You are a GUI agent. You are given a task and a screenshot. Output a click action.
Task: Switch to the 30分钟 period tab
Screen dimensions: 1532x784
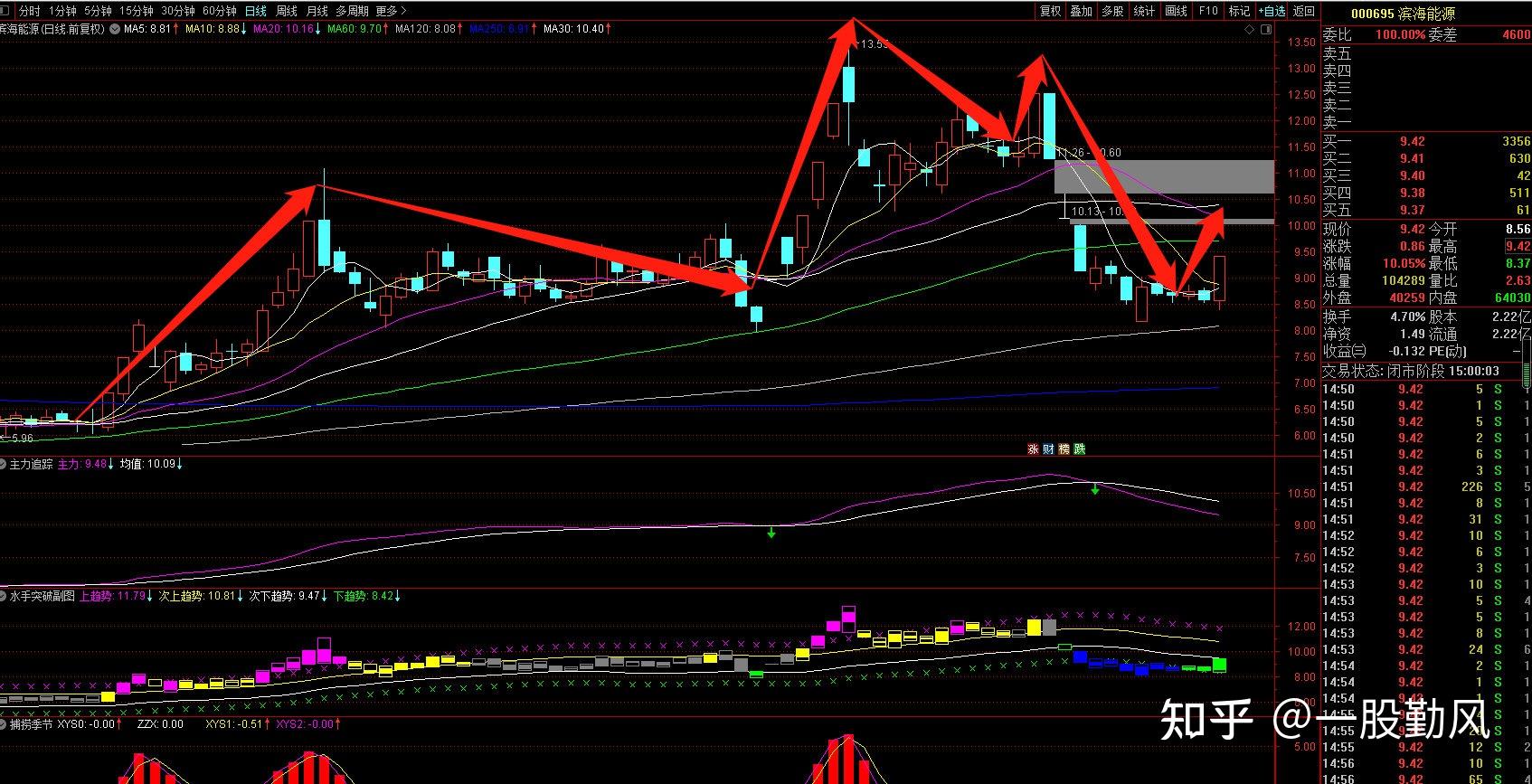(x=178, y=11)
